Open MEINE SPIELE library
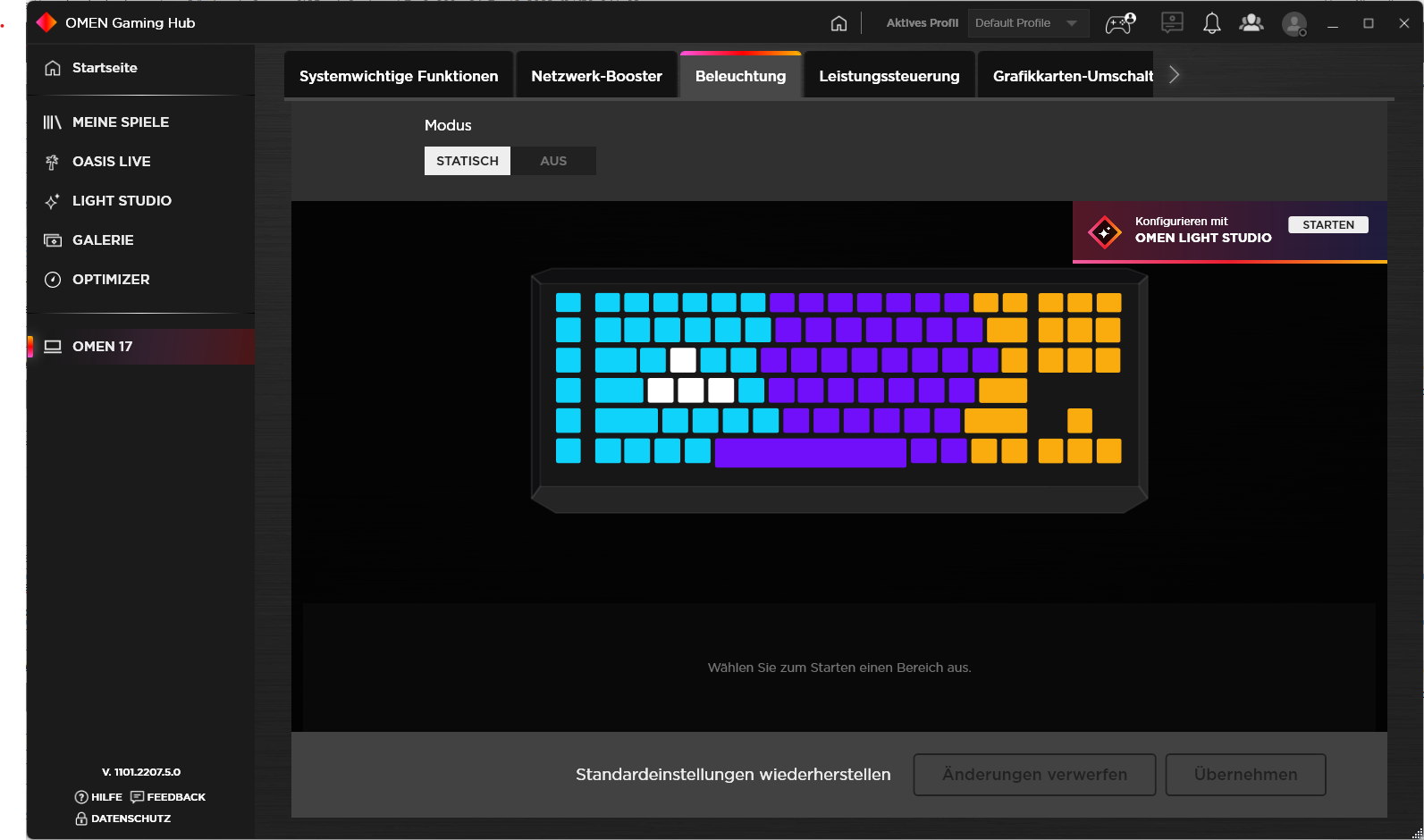1424x840 pixels. pyautogui.click(x=141, y=122)
